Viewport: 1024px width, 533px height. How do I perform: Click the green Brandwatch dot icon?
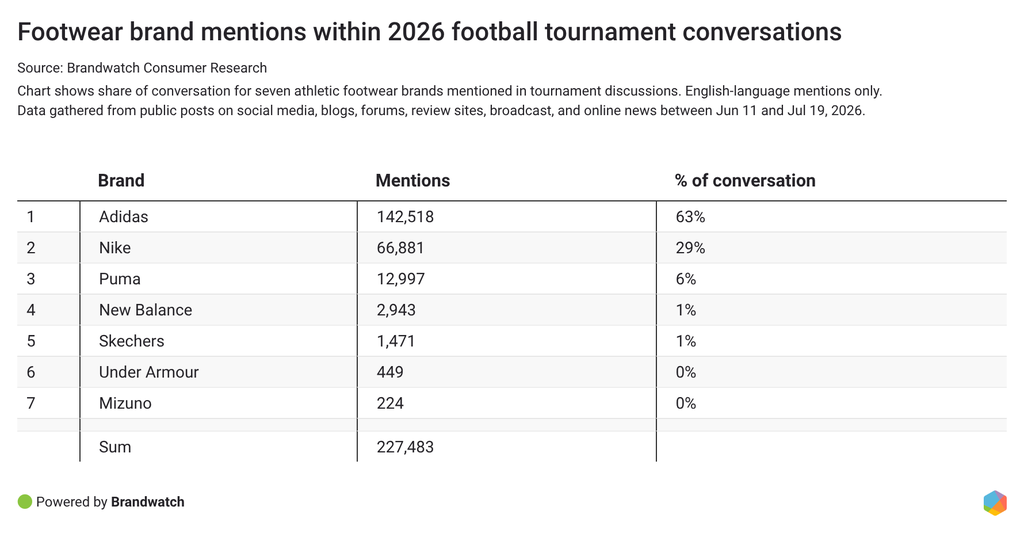(x=25, y=502)
